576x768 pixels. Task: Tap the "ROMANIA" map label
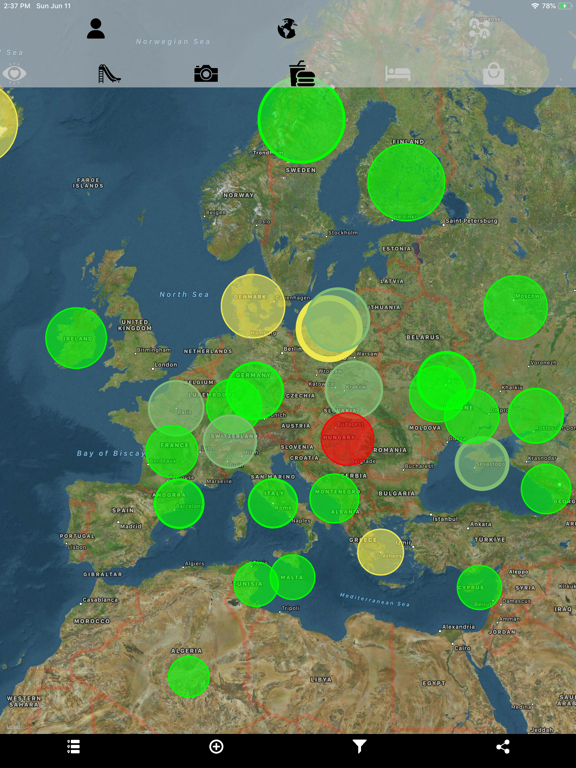pyautogui.click(x=390, y=450)
